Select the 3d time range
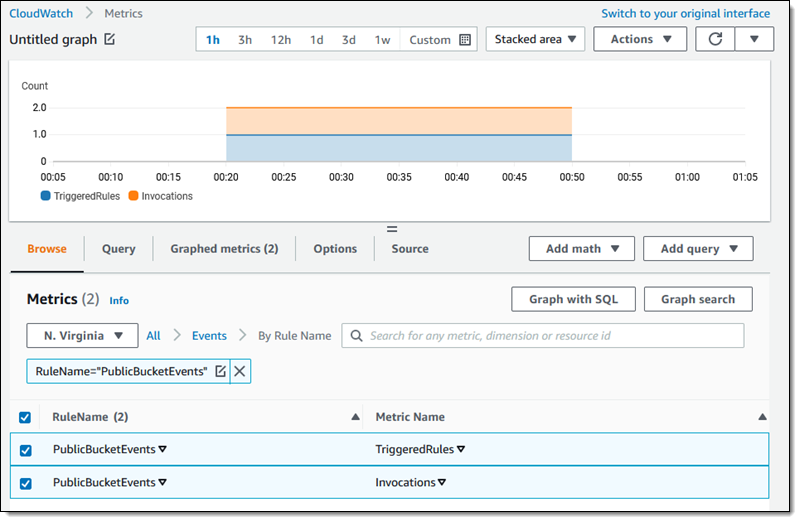The height and width of the screenshot is (522, 800). [349, 40]
